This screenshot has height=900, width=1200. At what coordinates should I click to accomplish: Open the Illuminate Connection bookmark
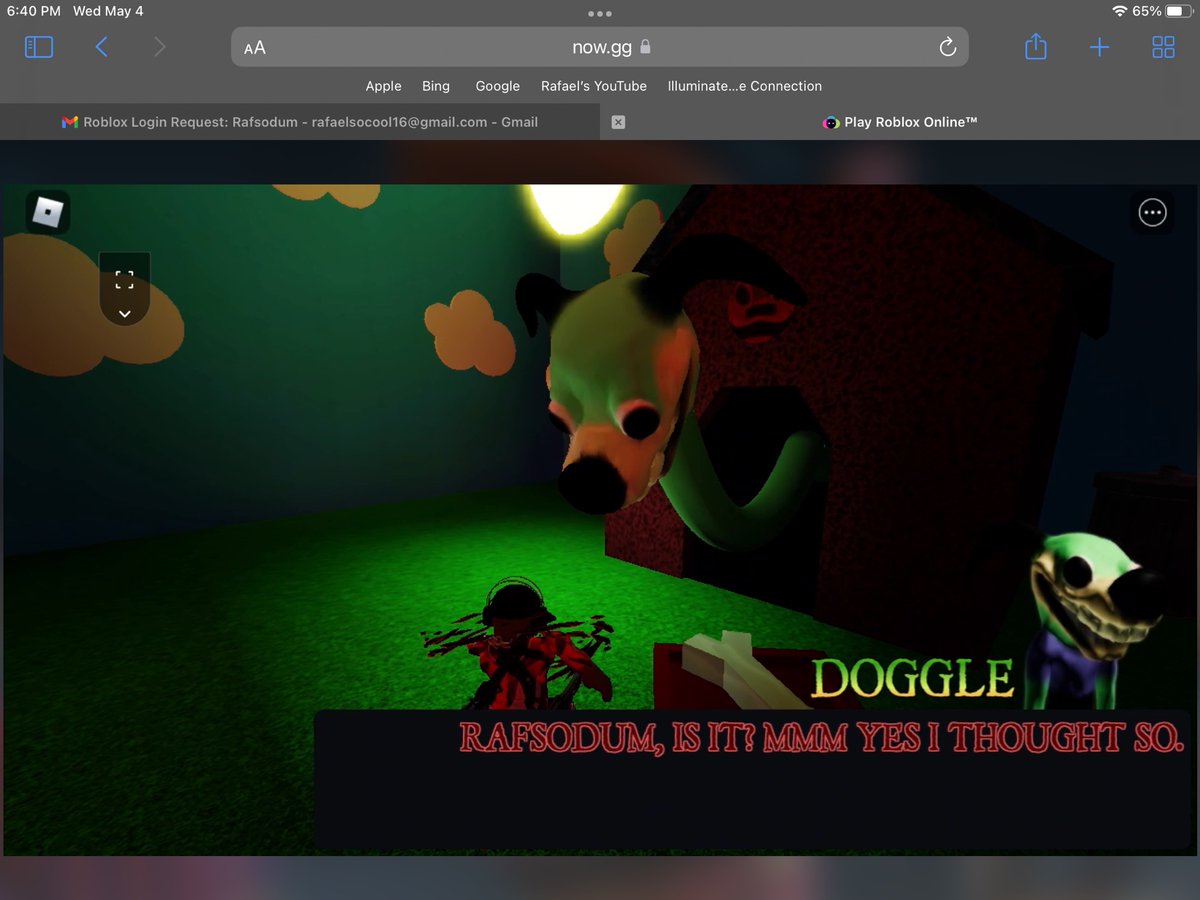(745, 86)
